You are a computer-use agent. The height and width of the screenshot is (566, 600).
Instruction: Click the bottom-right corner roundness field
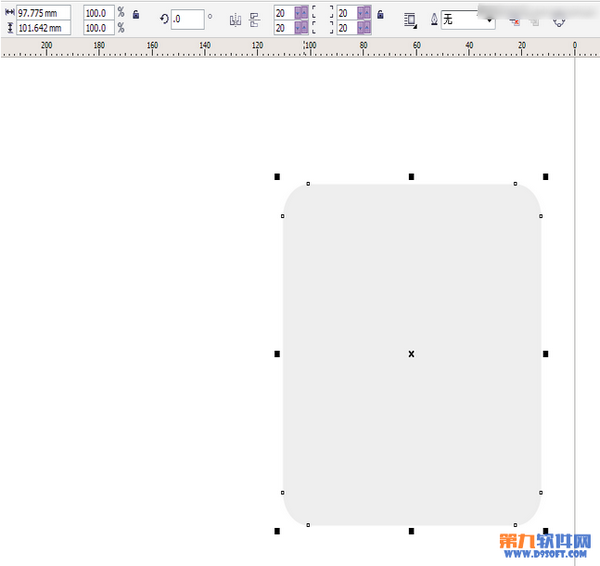(x=347, y=28)
